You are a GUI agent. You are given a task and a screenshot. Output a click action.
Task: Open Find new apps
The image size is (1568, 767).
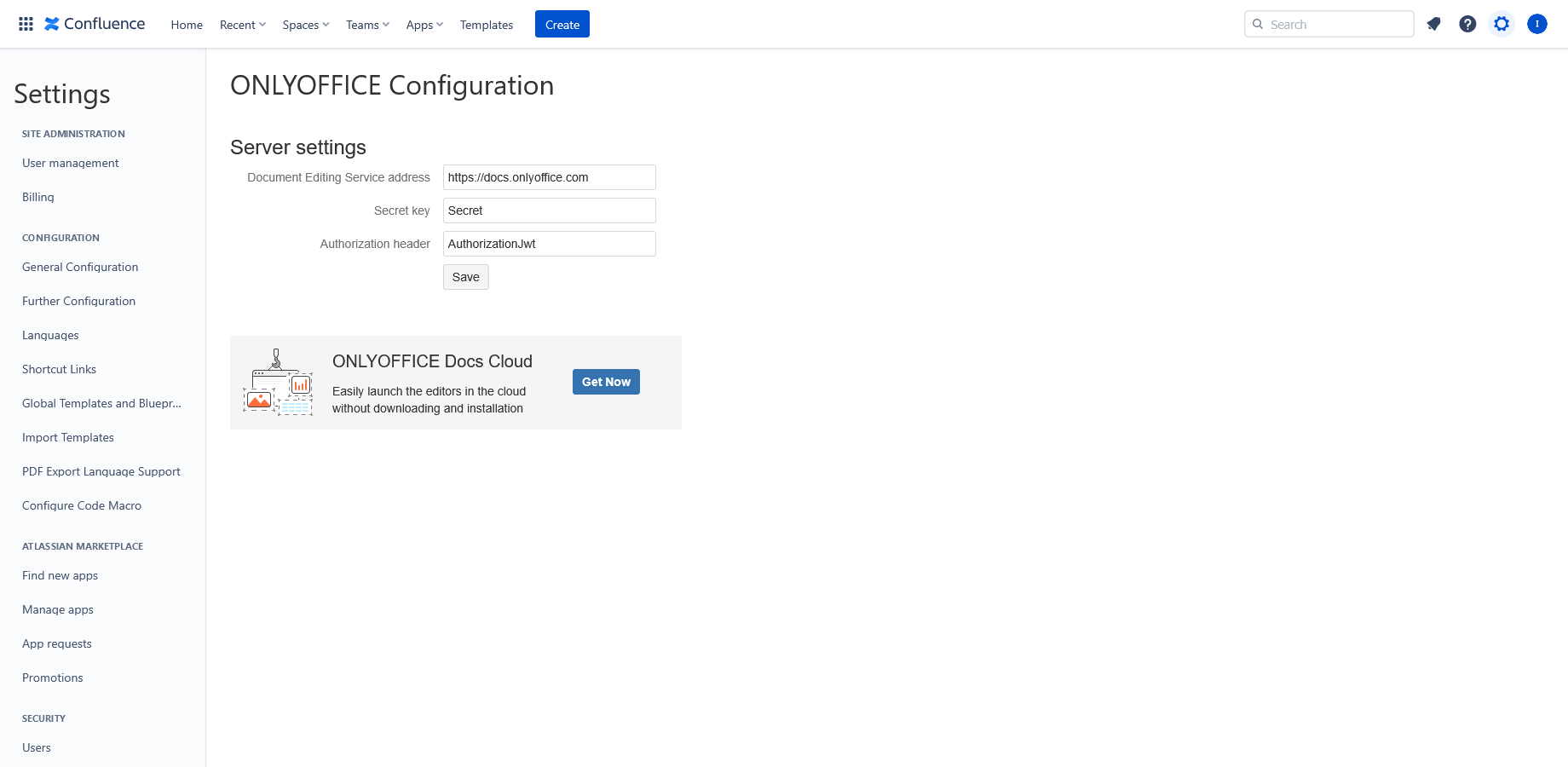coord(60,575)
